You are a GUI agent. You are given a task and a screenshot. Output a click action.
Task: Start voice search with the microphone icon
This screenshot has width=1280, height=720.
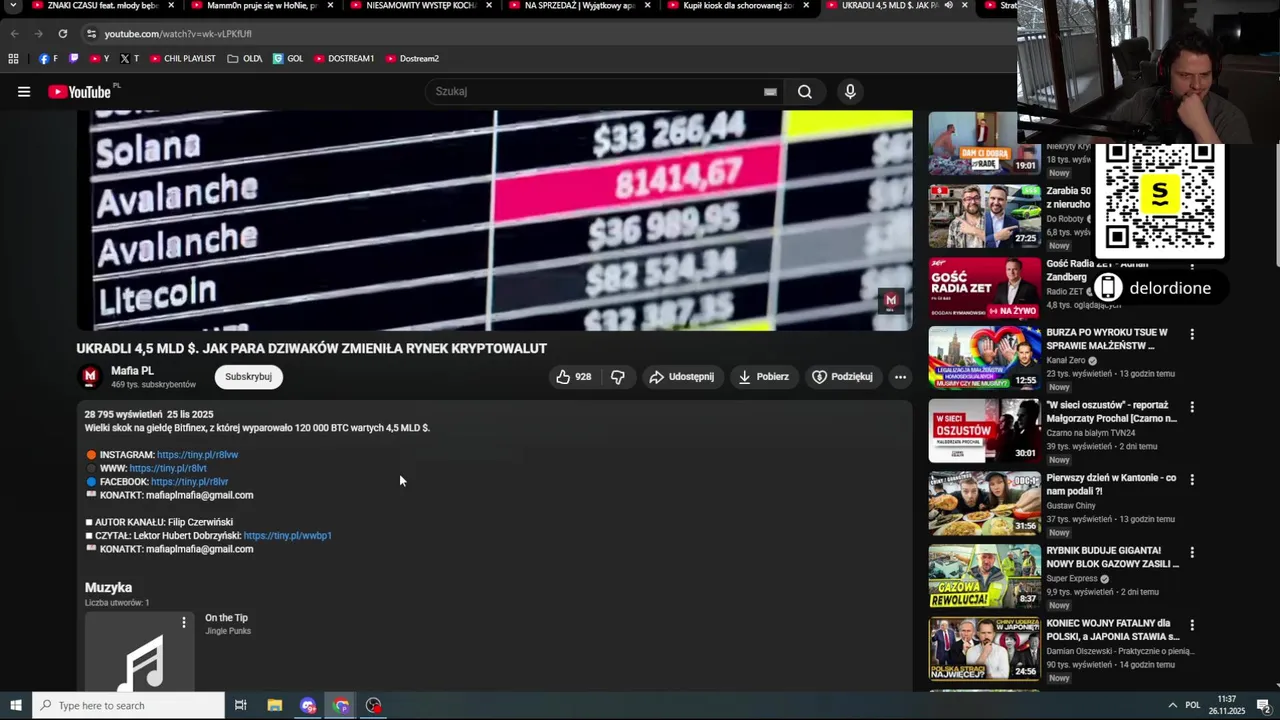pos(850,92)
